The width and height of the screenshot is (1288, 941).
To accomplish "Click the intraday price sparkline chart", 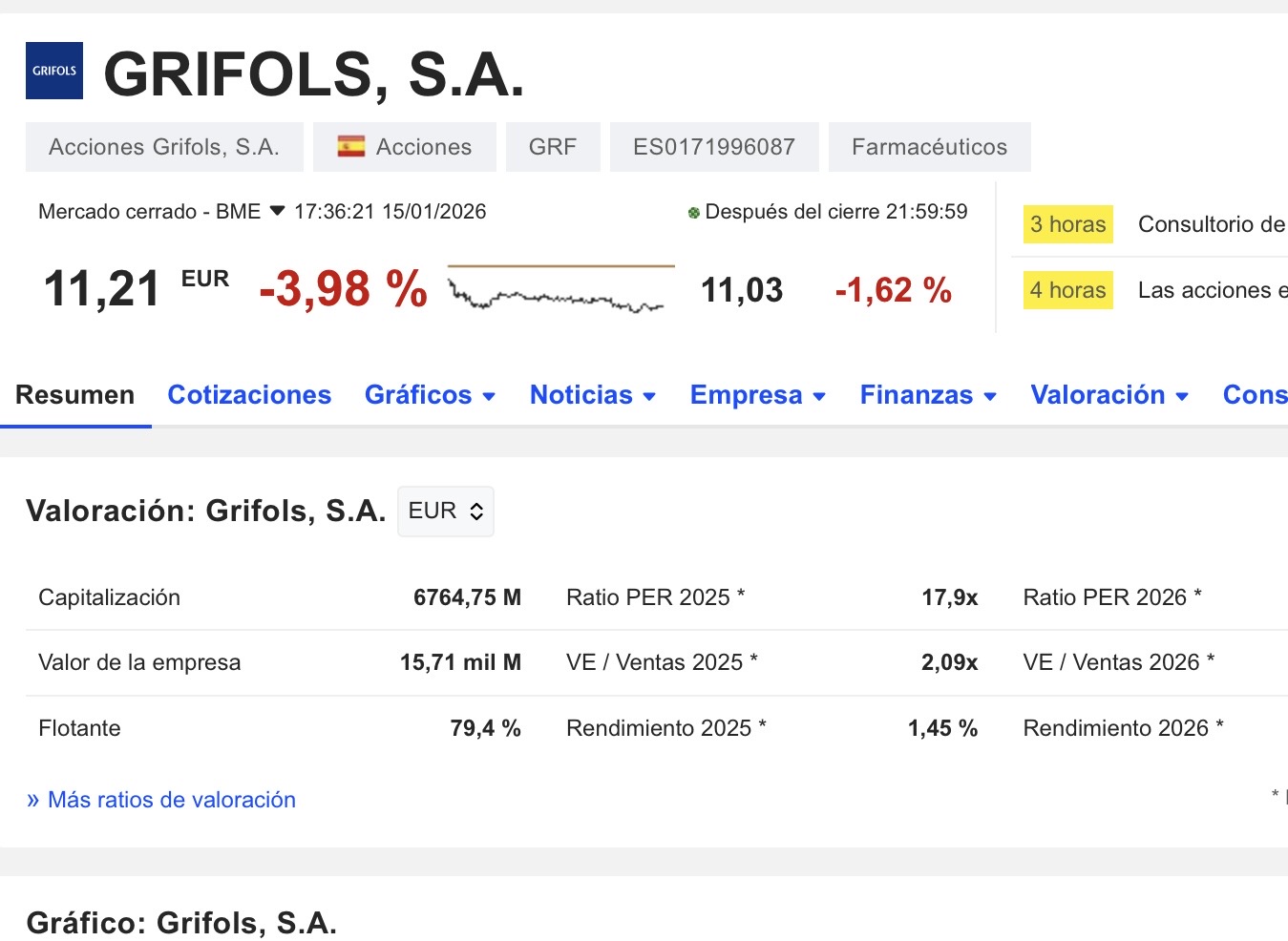I will [x=560, y=289].
